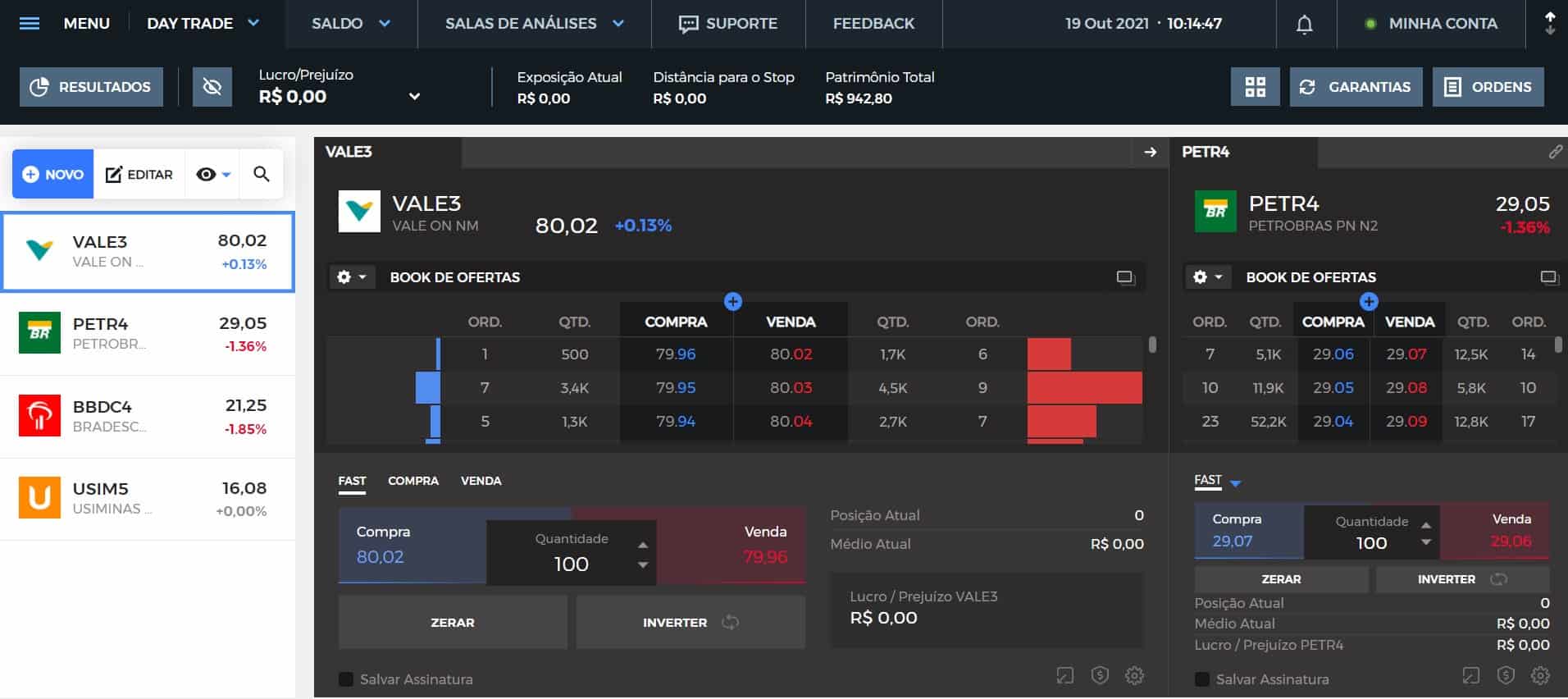Click ZERAR button for VALE3
This screenshot has height=699, width=1568.
coord(453,623)
